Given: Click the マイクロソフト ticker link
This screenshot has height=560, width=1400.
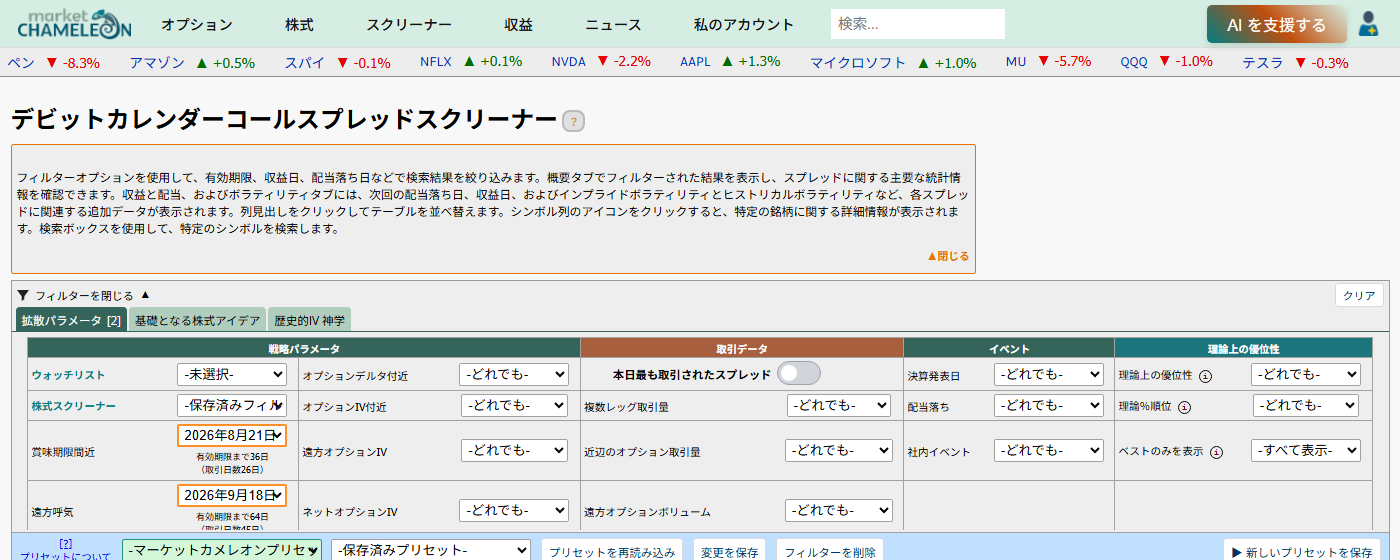Looking at the screenshot, I should click(858, 62).
